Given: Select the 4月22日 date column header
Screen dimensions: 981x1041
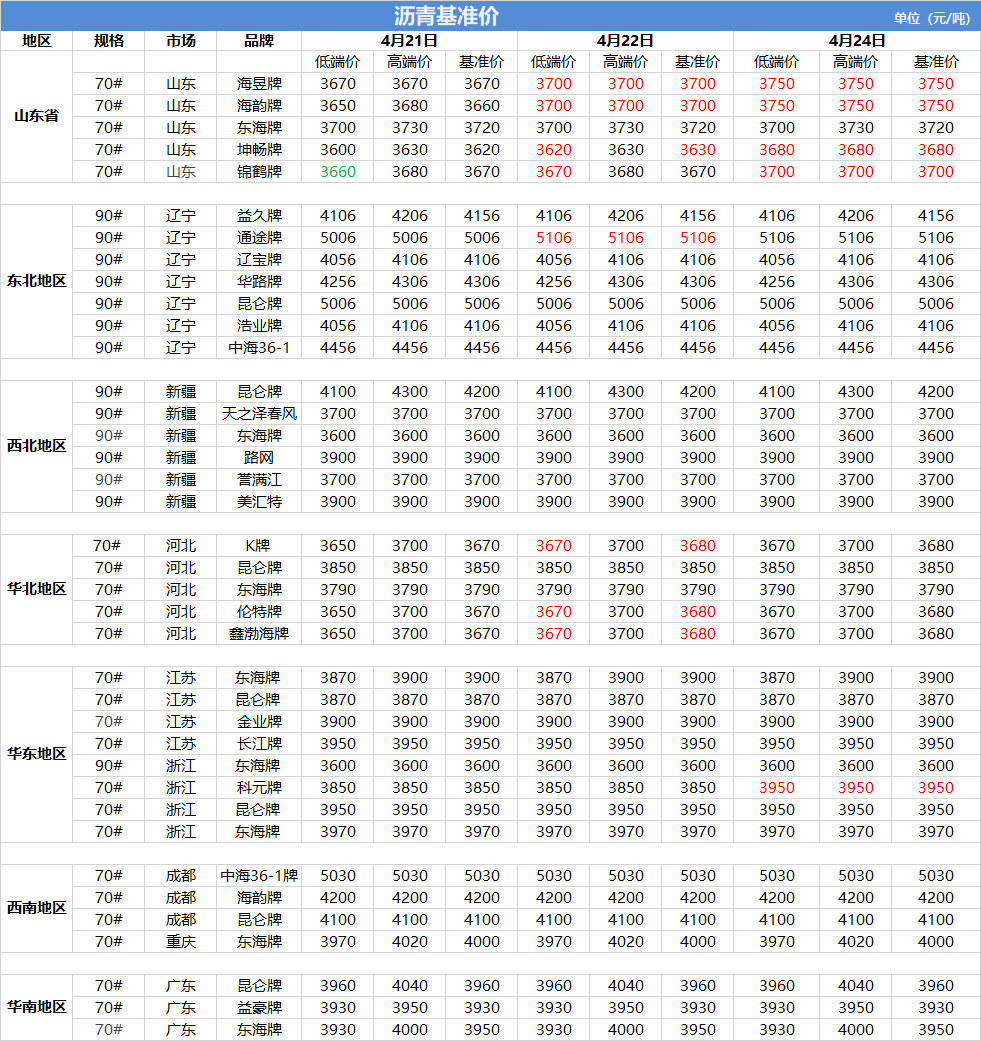Looking at the screenshot, I should pyautogui.click(x=625, y=41).
